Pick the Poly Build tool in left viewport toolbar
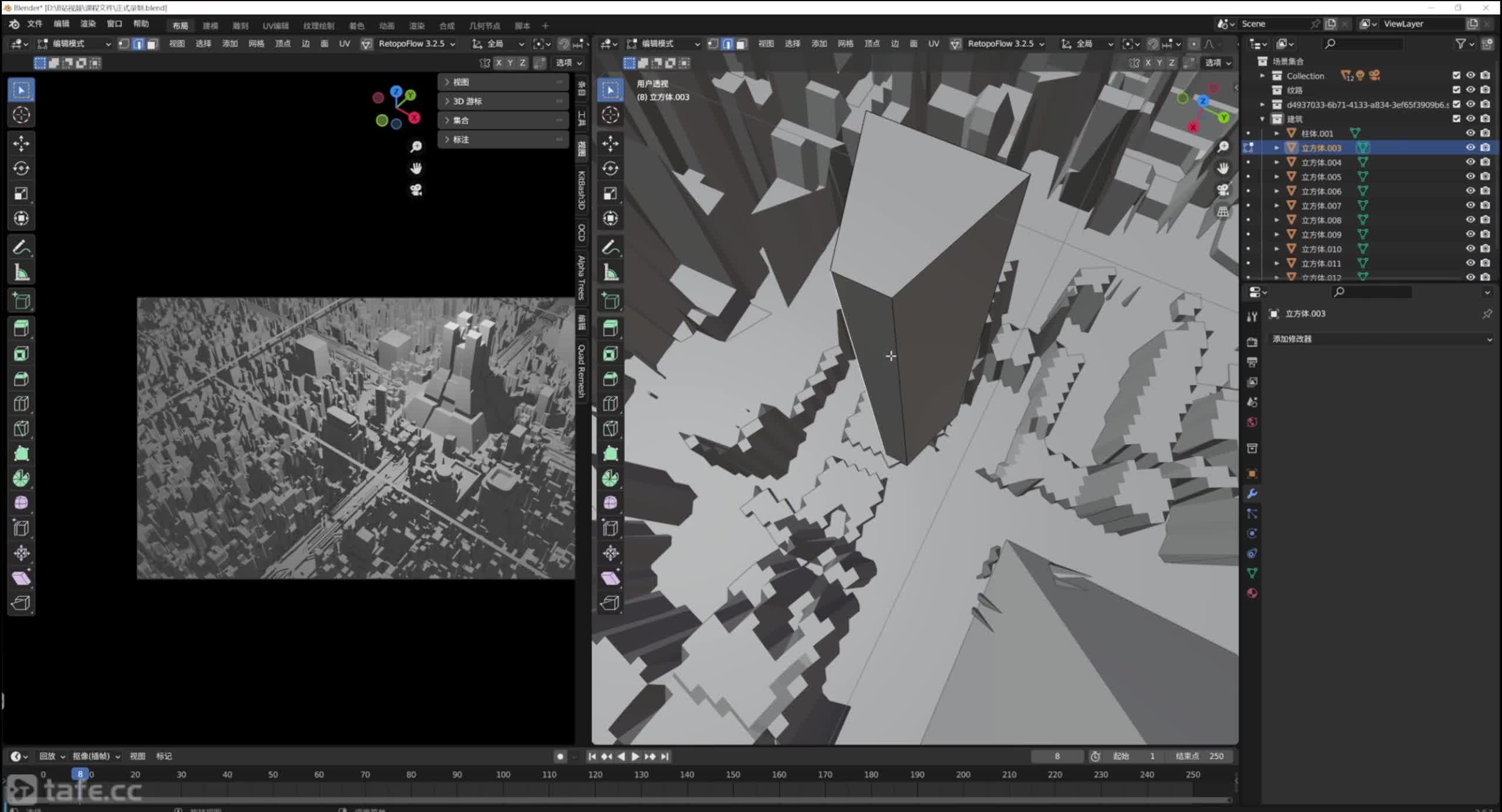The height and width of the screenshot is (812, 1502). click(21, 454)
